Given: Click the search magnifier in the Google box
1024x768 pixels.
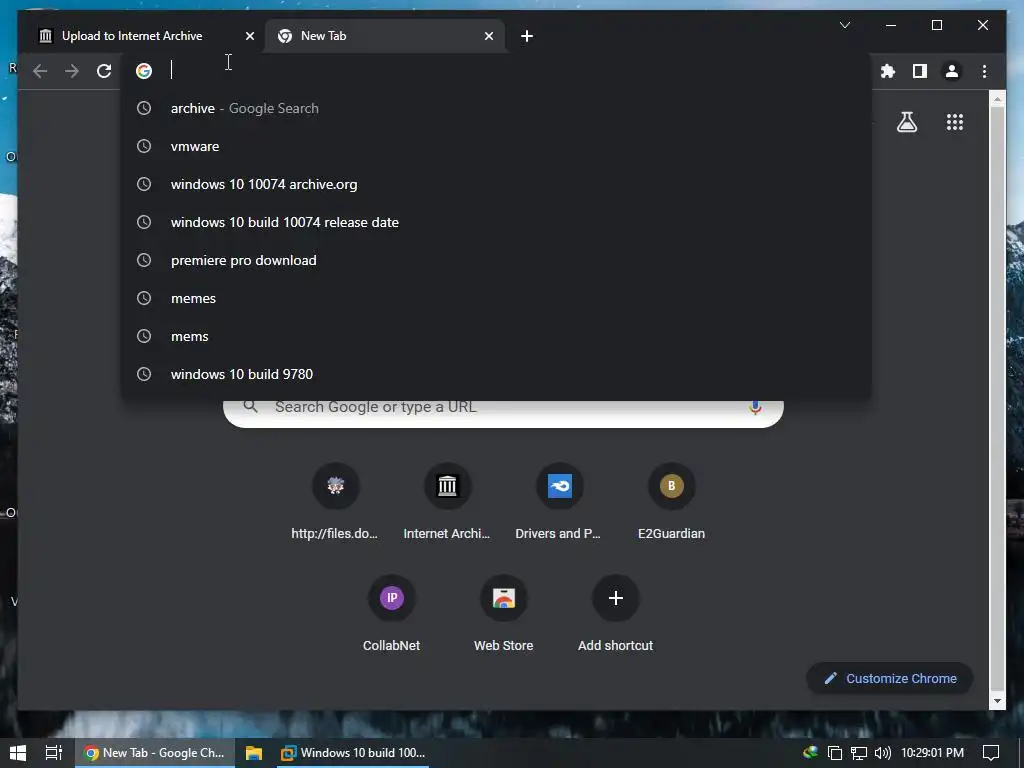Looking at the screenshot, I should coord(250,407).
